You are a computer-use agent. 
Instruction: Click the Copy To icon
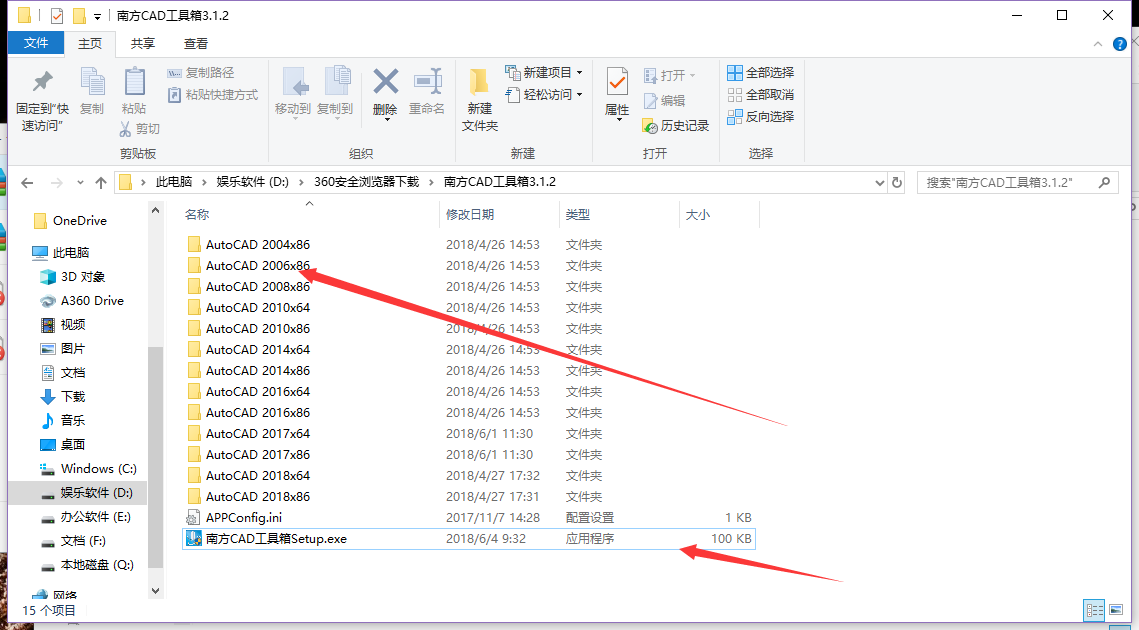[336, 81]
